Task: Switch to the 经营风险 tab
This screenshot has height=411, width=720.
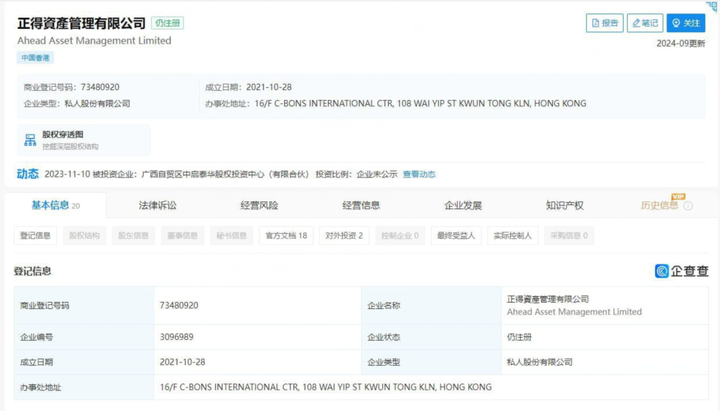Action: (x=259, y=205)
